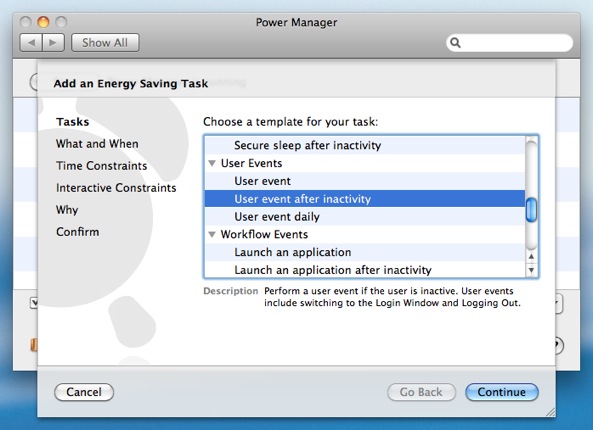Image resolution: width=593 pixels, height=430 pixels.
Task: Click the Show All button
Action: click(105, 43)
